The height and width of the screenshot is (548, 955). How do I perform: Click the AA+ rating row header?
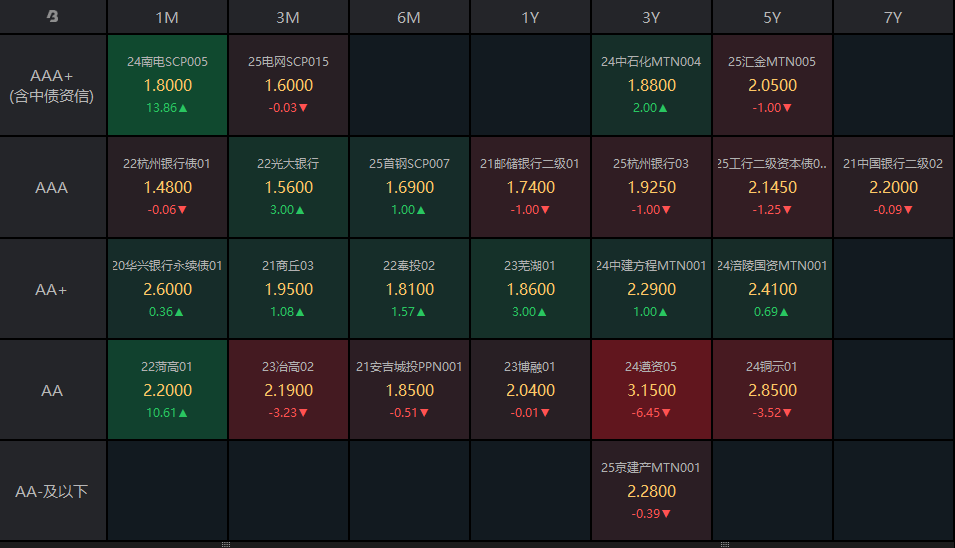(x=52, y=289)
